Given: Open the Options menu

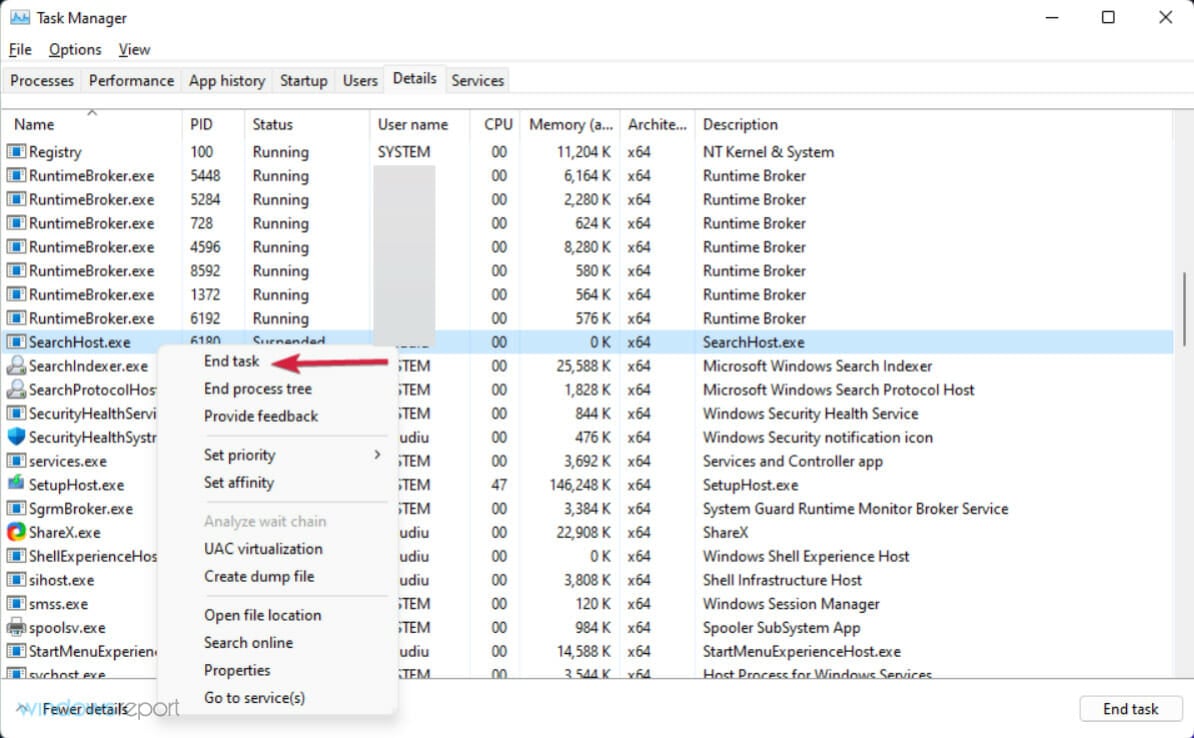Looking at the screenshot, I should [75, 49].
